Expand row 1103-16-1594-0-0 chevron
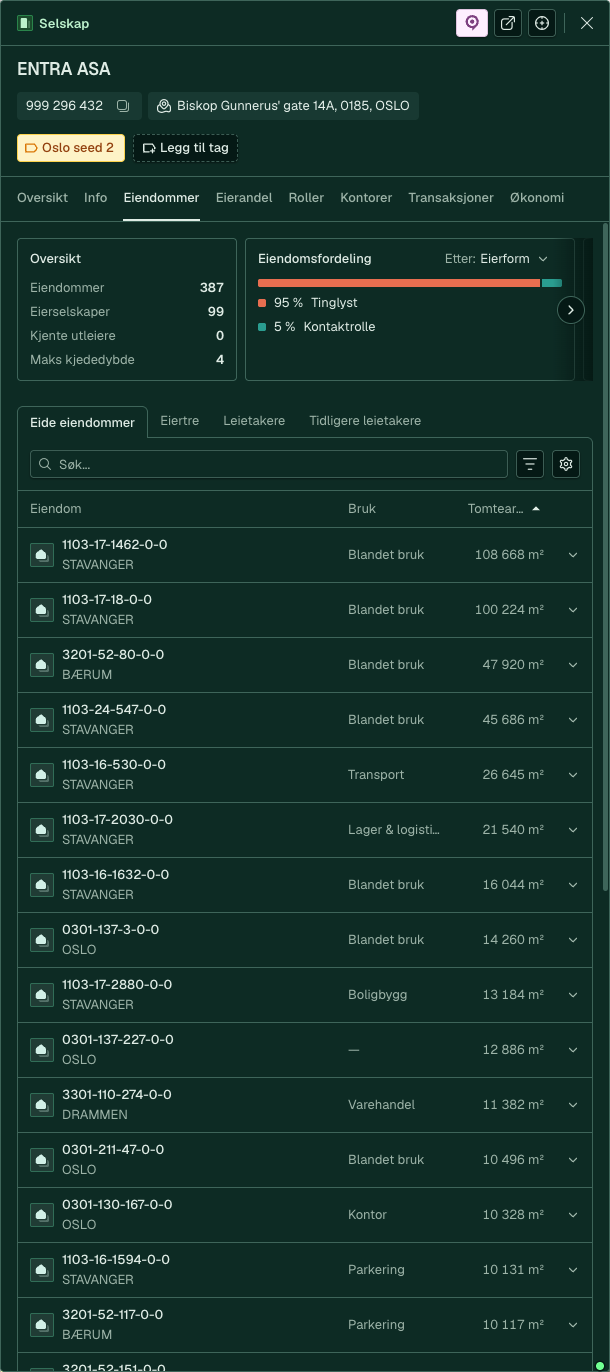 573,1270
